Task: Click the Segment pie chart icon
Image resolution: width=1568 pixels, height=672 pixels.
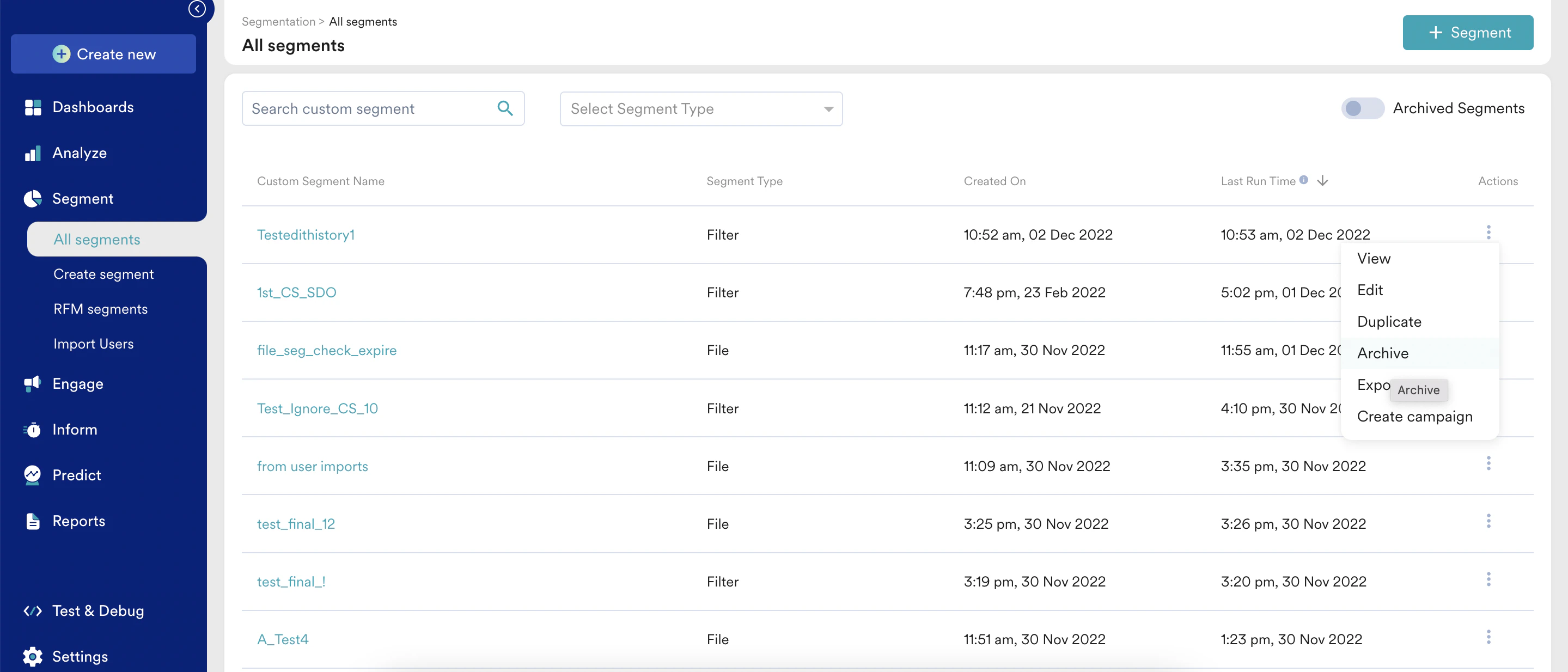Action: 32,198
